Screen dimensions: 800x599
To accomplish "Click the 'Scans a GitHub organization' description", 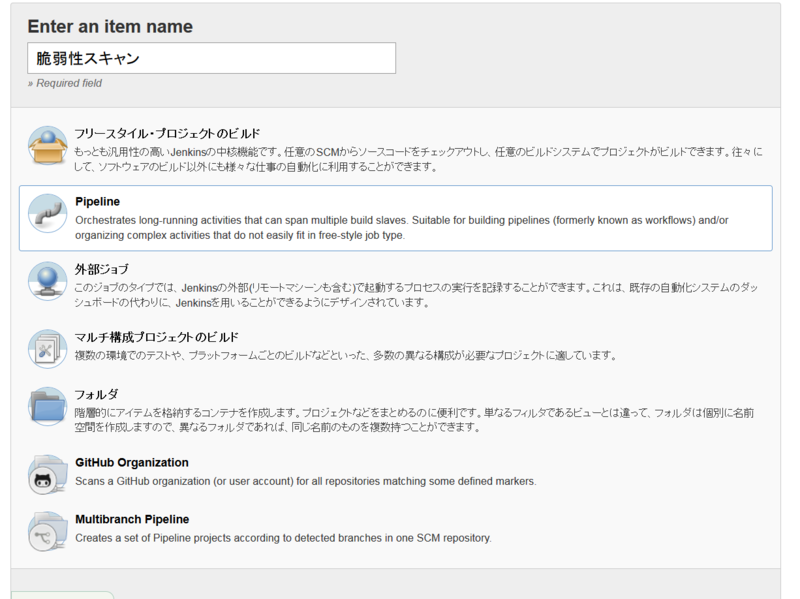I will pyautogui.click(x=306, y=481).
